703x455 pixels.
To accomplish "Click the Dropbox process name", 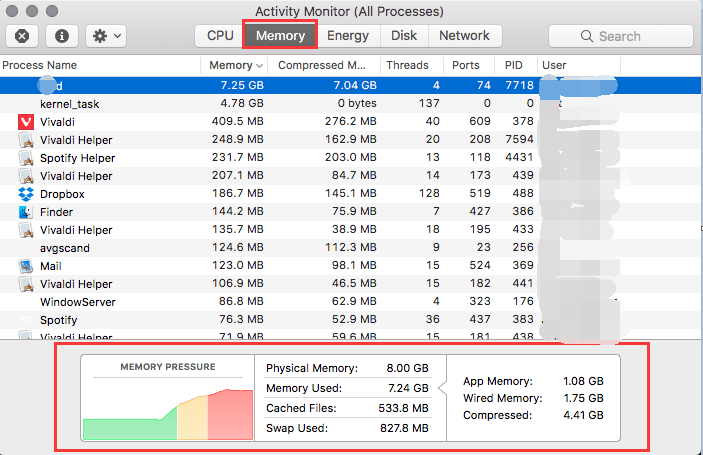I will pos(62,194).
